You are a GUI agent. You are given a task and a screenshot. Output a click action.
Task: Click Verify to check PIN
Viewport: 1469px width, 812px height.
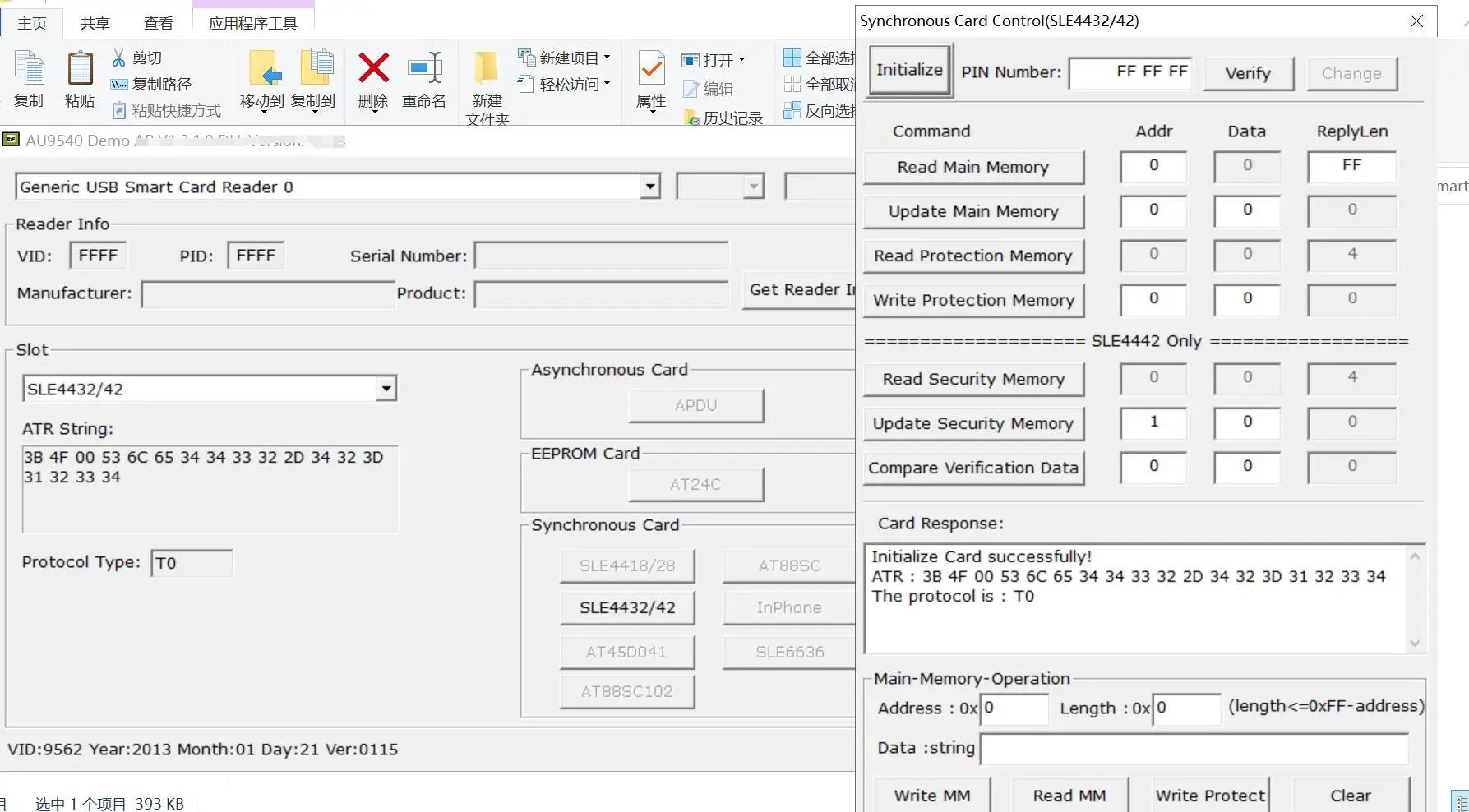coord(1248,73)
